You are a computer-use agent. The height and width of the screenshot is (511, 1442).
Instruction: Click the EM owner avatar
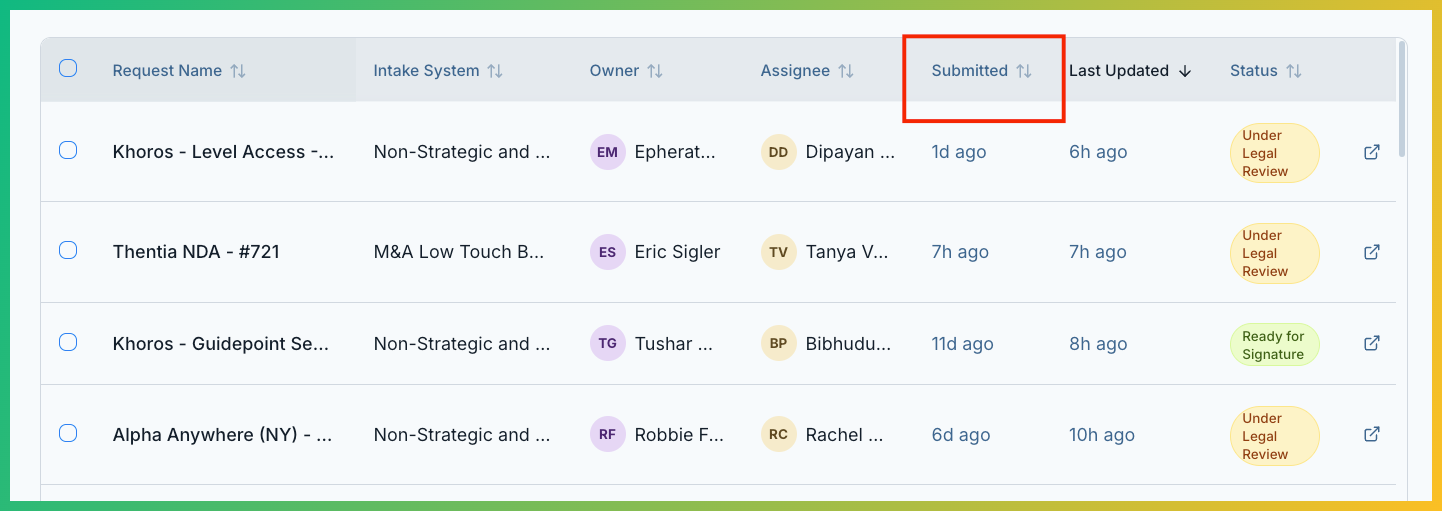(x=607, y=152)
